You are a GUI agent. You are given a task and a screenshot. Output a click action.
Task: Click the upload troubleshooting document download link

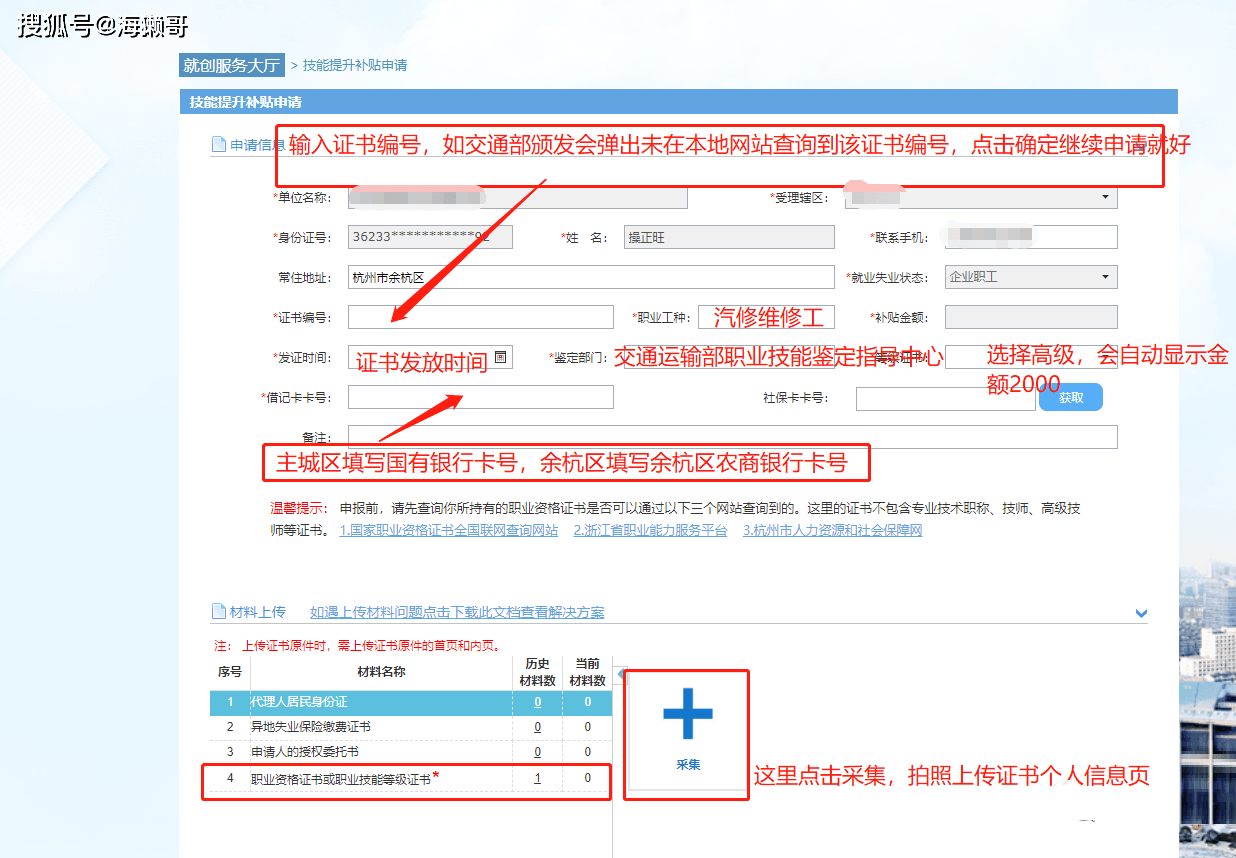pos(457,612)
